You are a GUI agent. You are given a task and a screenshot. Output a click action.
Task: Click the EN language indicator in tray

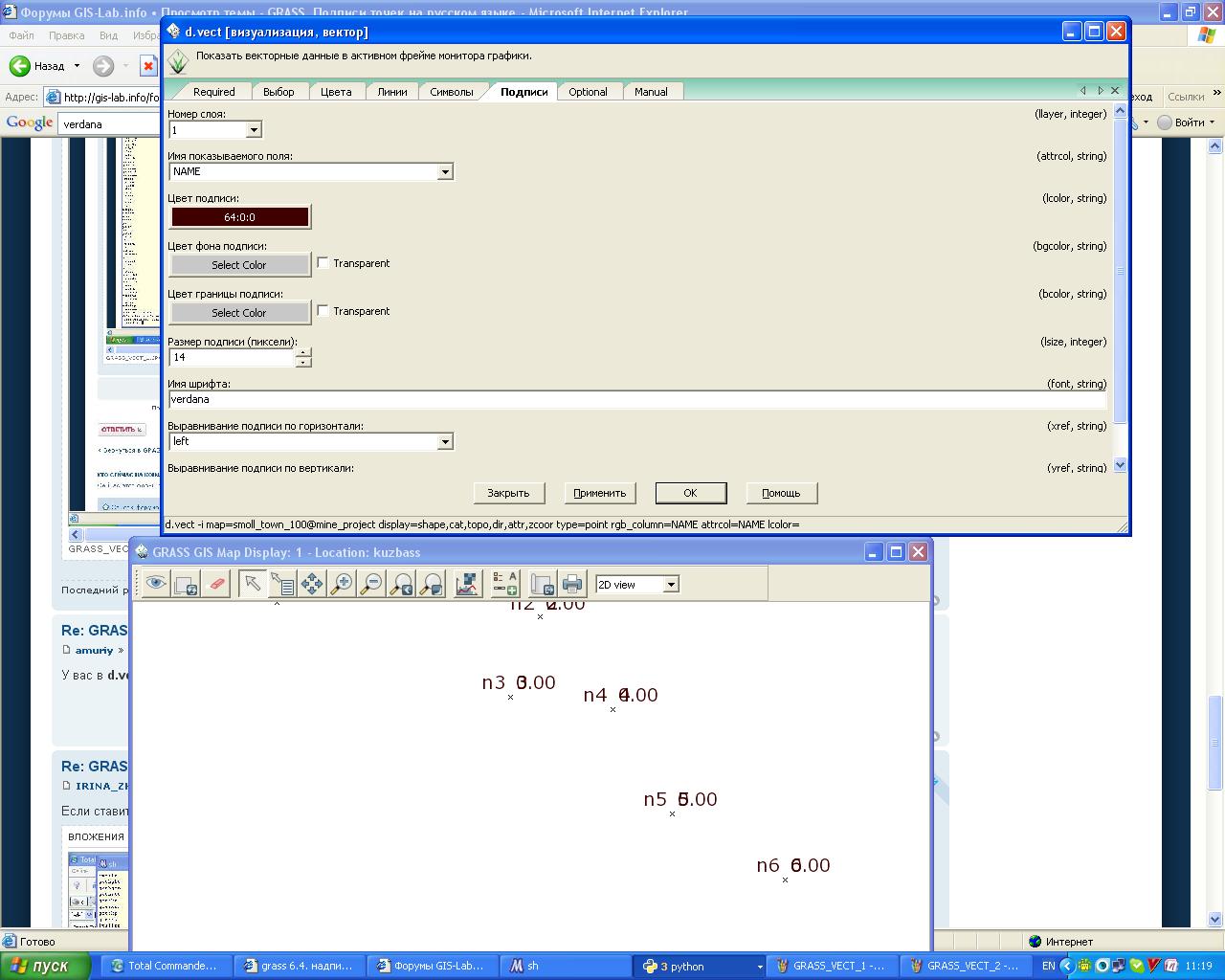tap(1049, 967)
